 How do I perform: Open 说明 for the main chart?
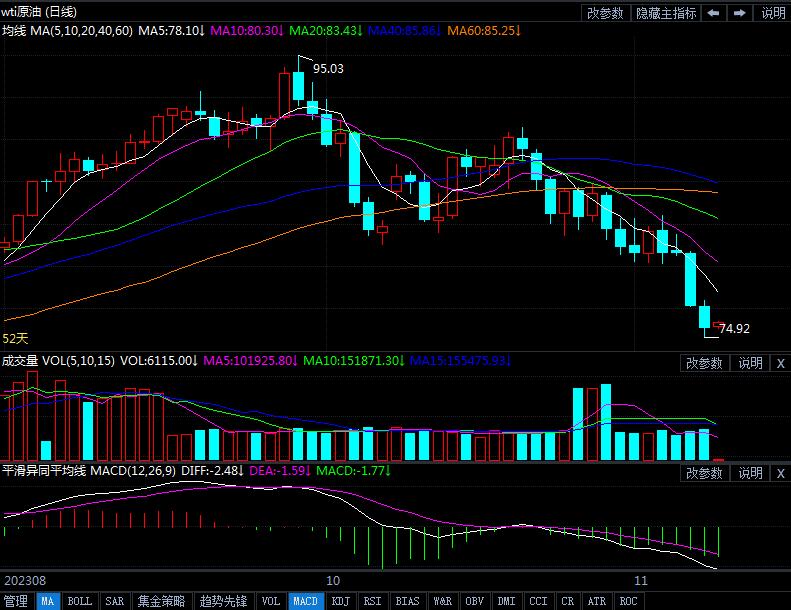pos(773,13)
